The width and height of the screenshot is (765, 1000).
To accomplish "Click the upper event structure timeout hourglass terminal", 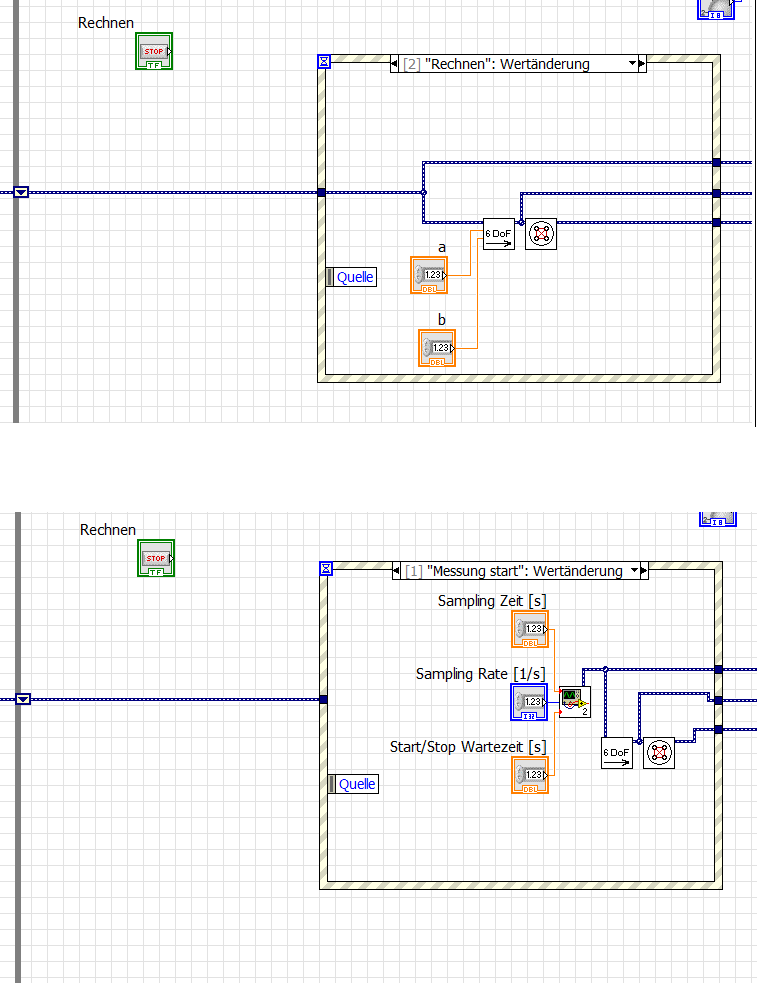I will coord(324,61).
